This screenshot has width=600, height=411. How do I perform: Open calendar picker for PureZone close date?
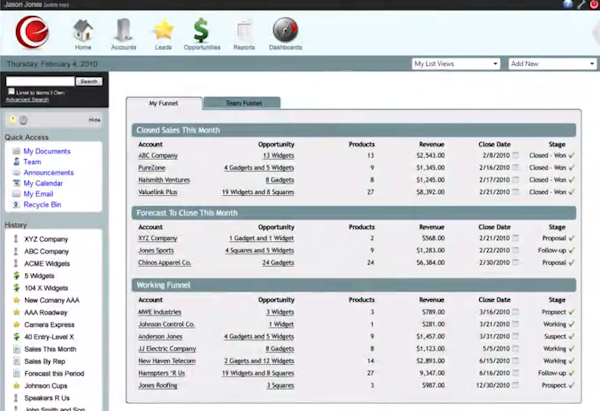515,168
